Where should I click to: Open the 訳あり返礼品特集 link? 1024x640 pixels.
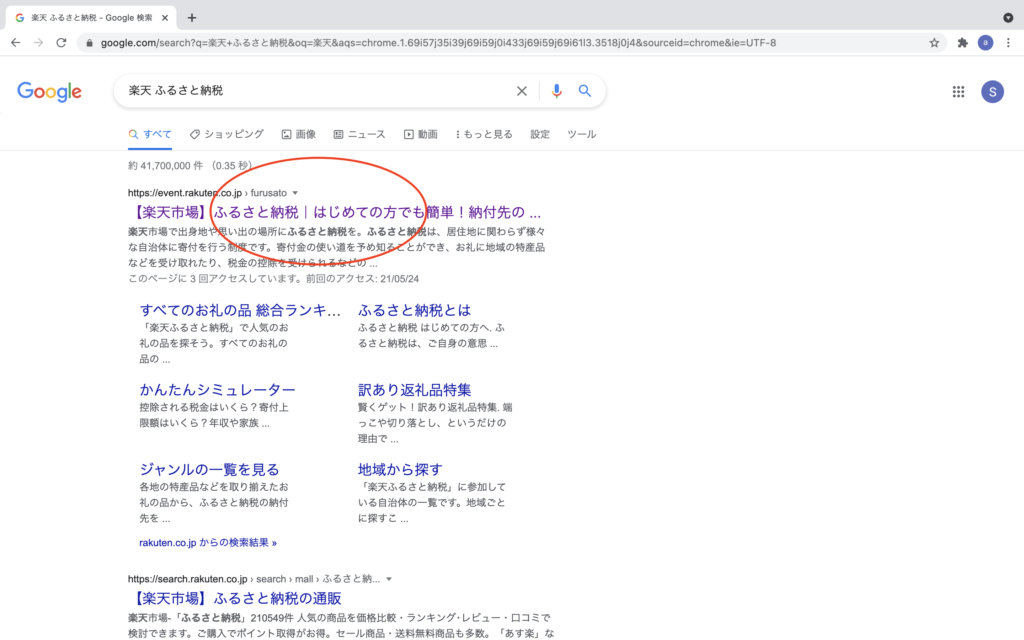[414, 390]
